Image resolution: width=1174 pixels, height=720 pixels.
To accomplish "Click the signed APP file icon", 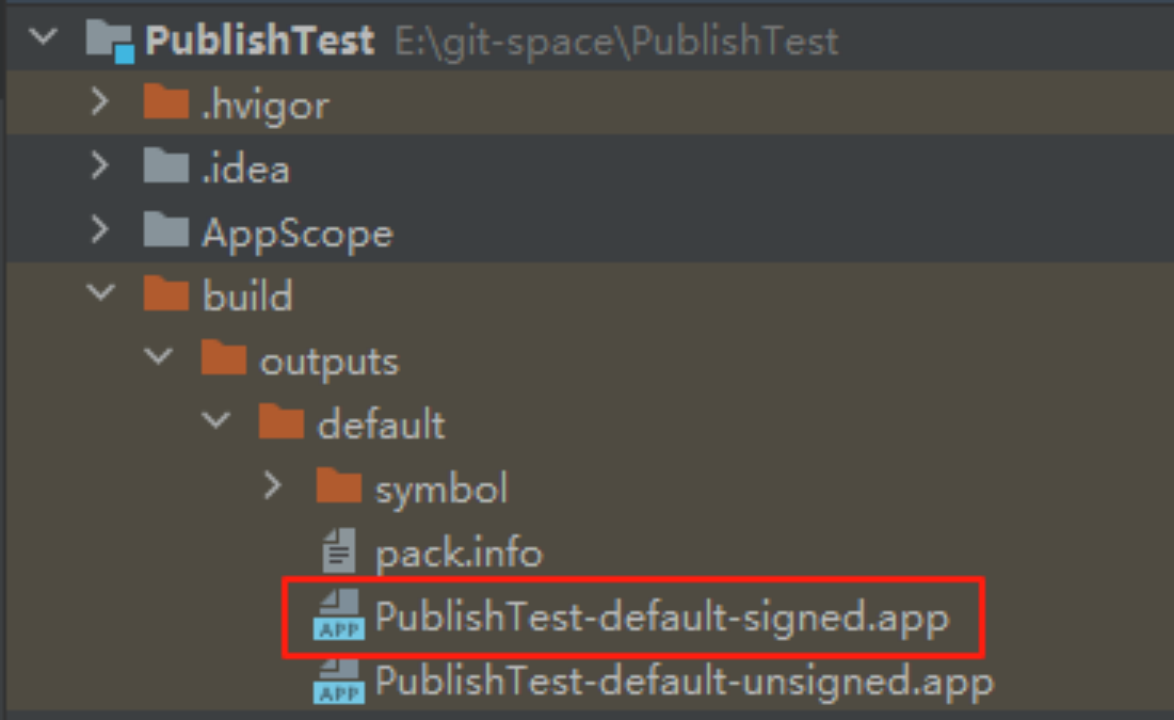I will pos(339,616).
